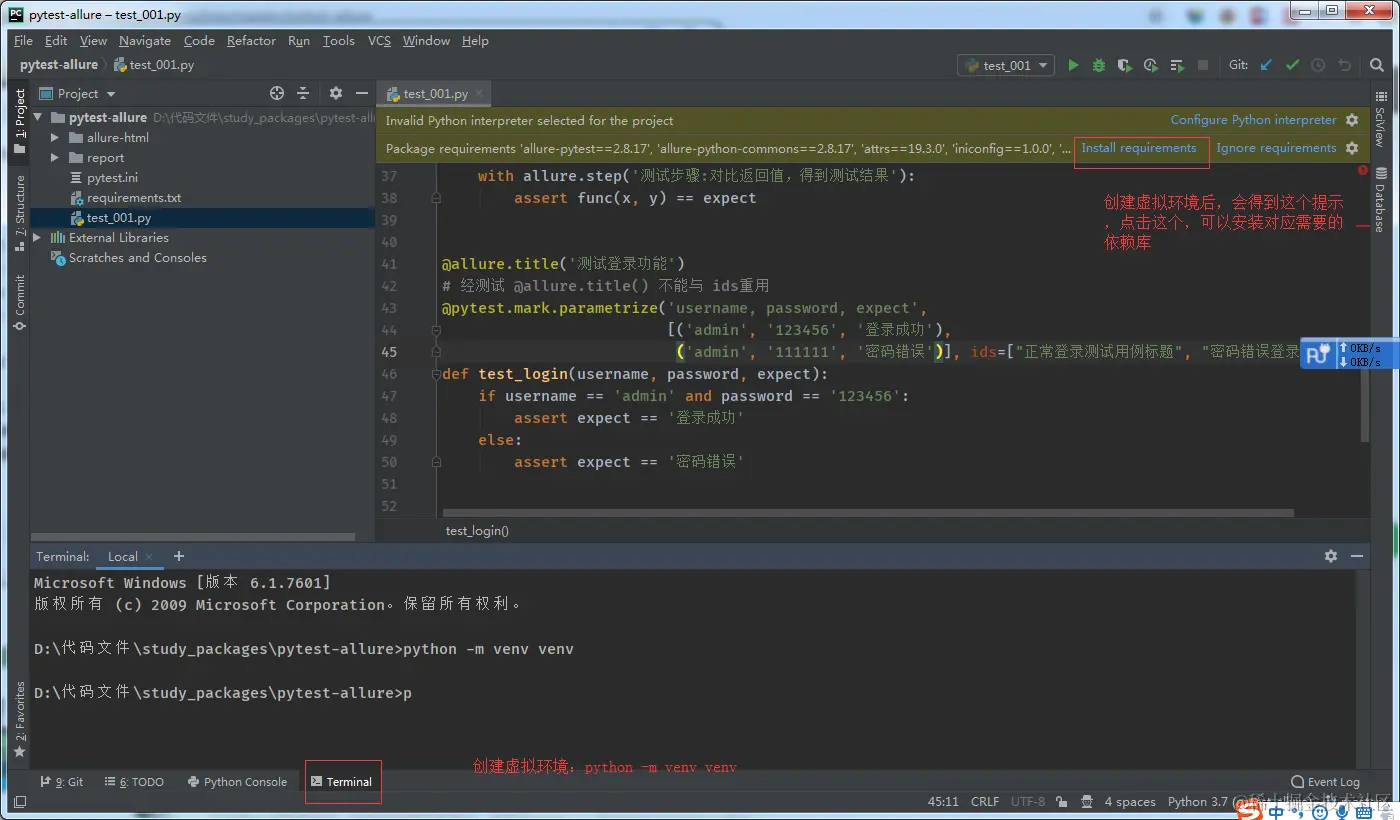The image size is (1400, 820).
Task: Run test_001 with Coverage
Action: coord(1124,64)
